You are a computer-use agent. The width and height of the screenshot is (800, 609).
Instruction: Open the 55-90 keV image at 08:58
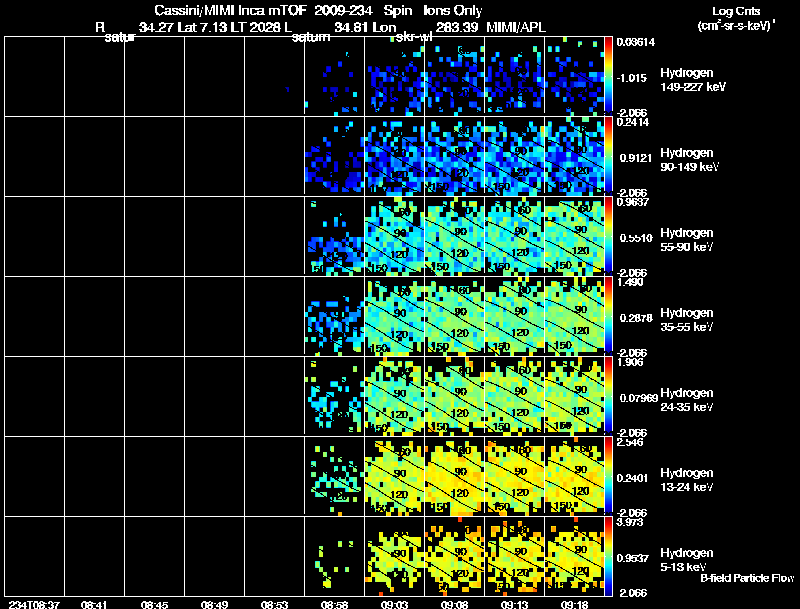(x=335, y=236)
